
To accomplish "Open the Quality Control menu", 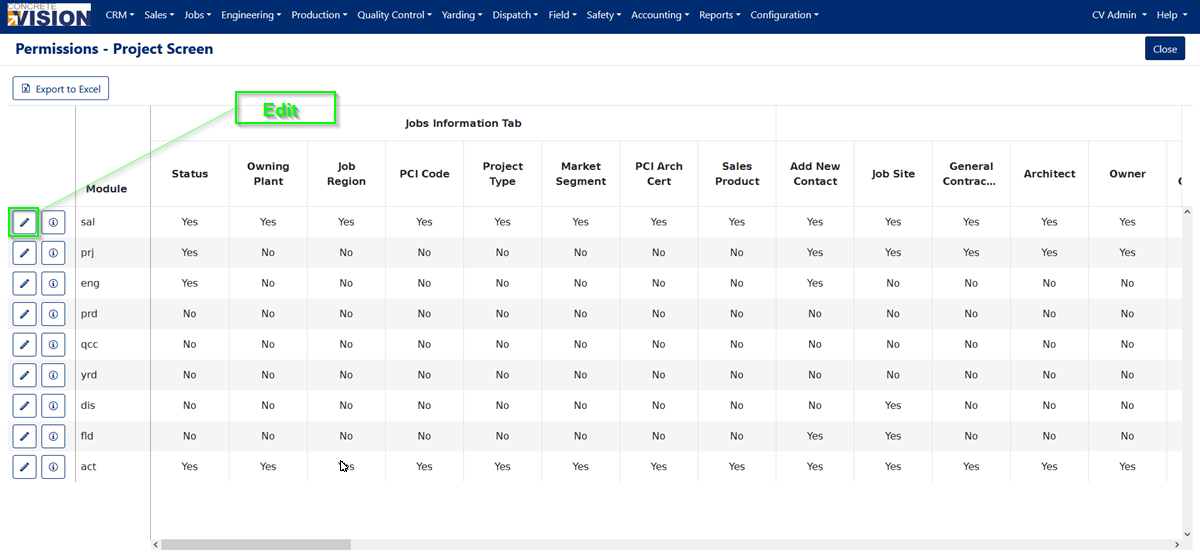I will pyautogui.click(x=394, y=15).
